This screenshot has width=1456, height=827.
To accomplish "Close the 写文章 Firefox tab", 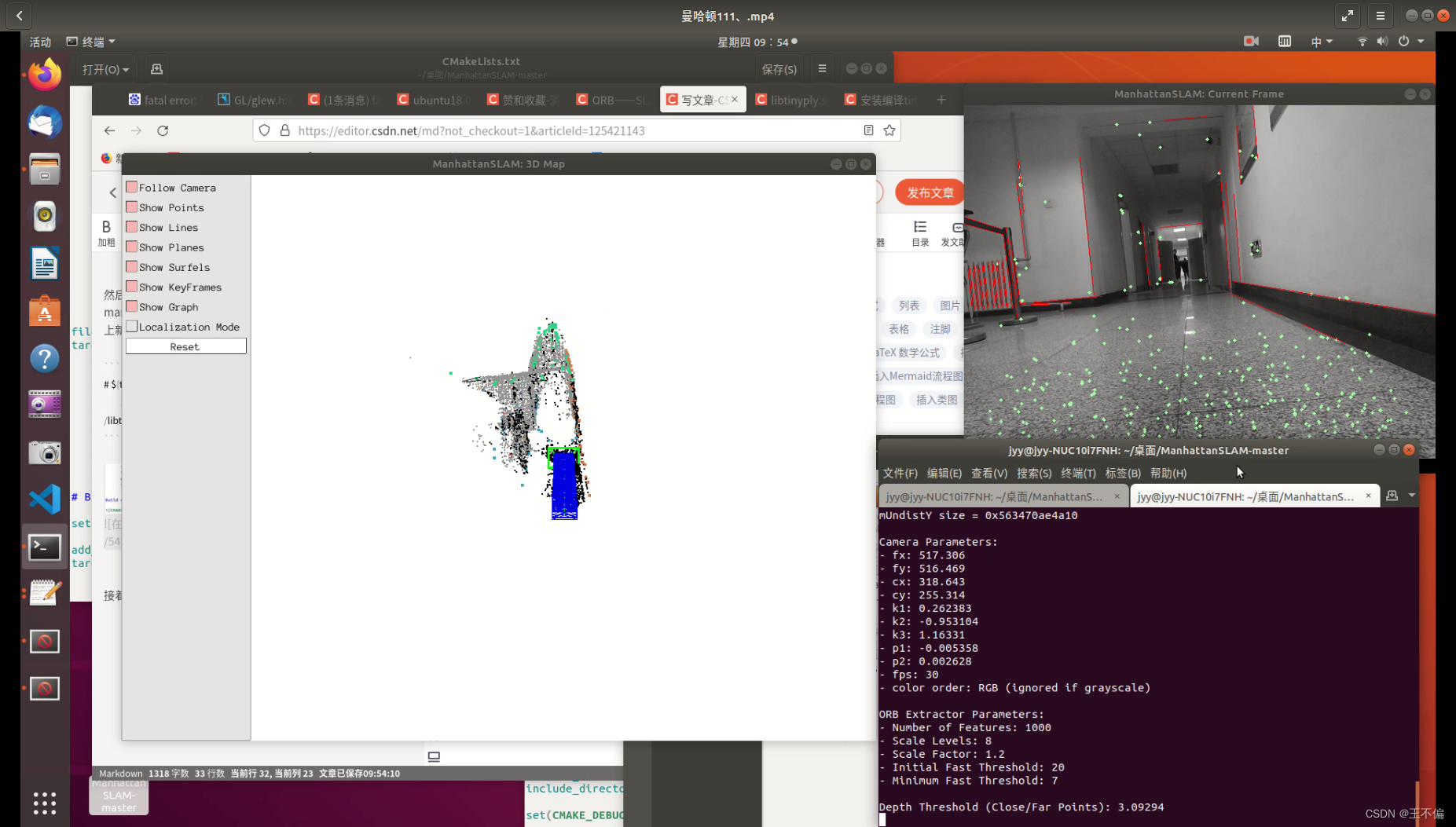I will pos(735,100).
